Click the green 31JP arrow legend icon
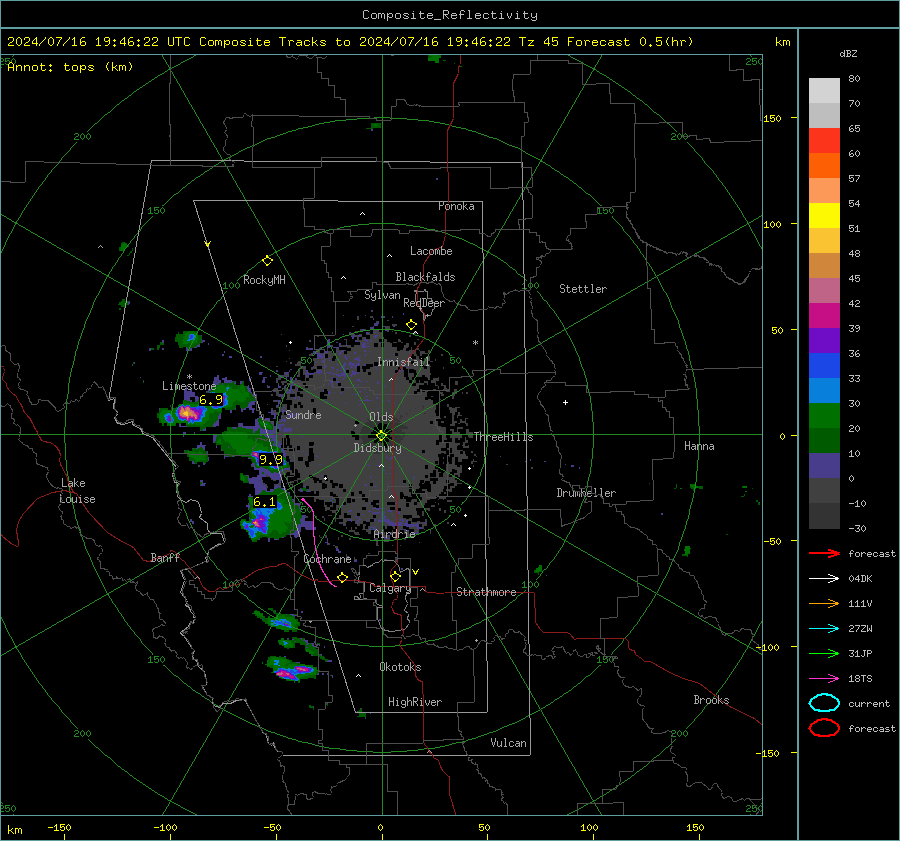900x841 pixels. 824,653
